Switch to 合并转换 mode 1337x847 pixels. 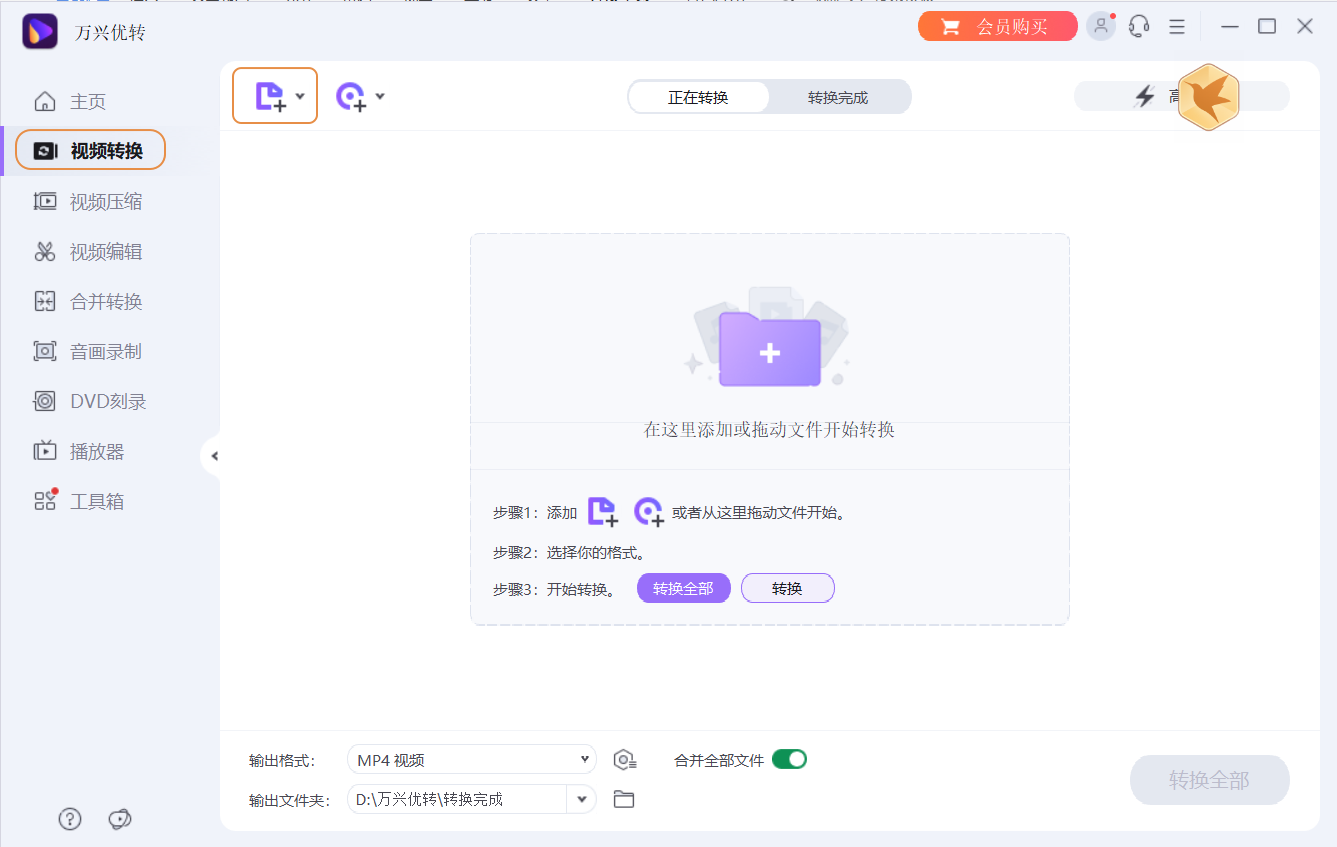point(90,301)
